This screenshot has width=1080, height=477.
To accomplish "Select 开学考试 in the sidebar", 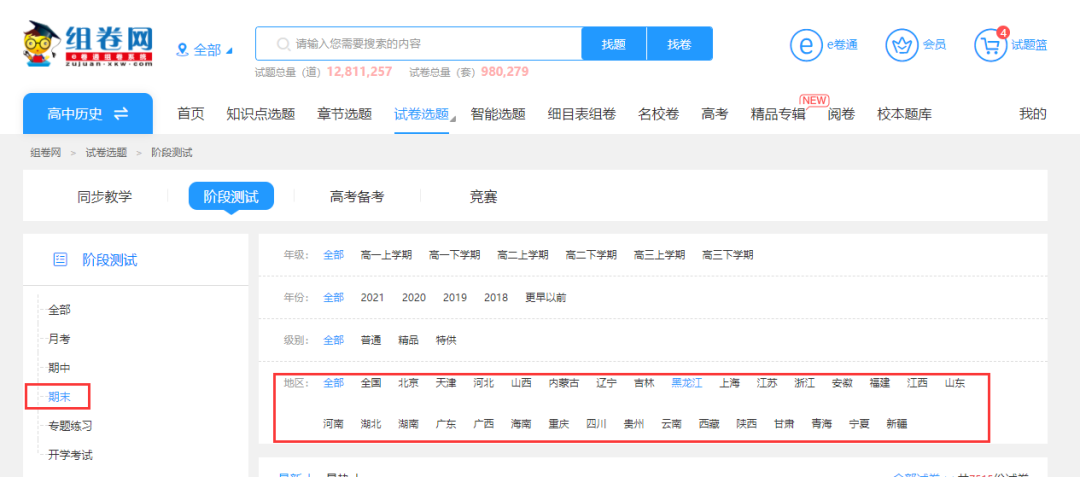I will (70, 454).
